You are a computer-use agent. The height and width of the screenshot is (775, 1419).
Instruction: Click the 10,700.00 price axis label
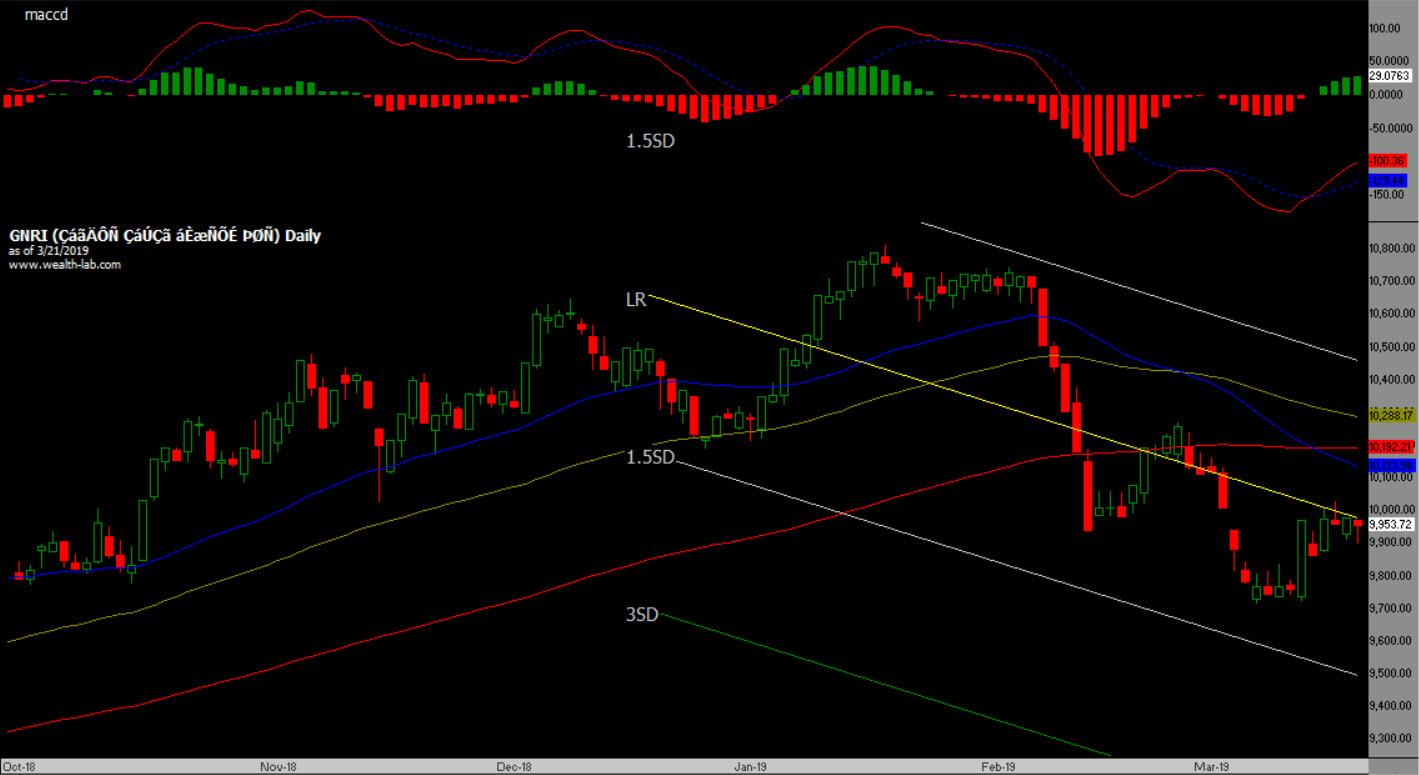coord(1391,281)
